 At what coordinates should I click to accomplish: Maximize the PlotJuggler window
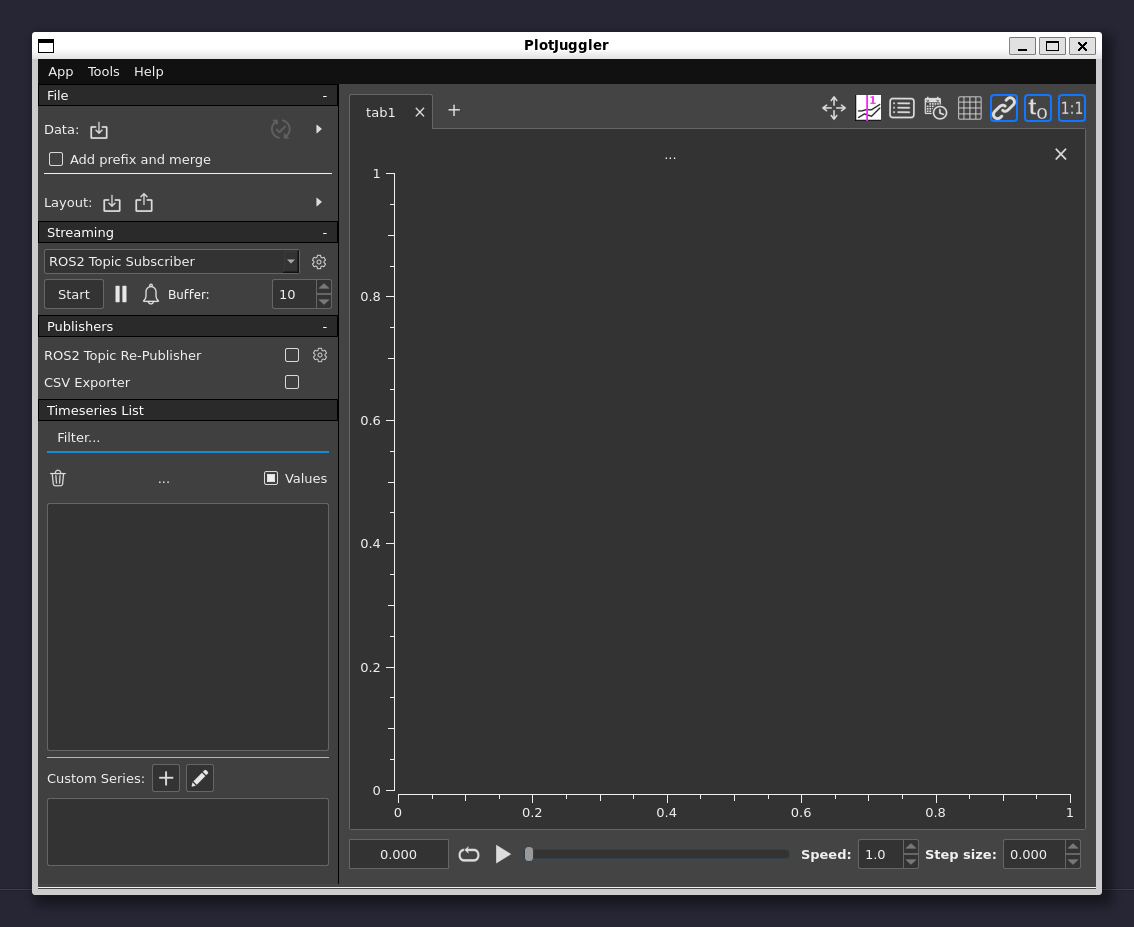(1052, 46)
